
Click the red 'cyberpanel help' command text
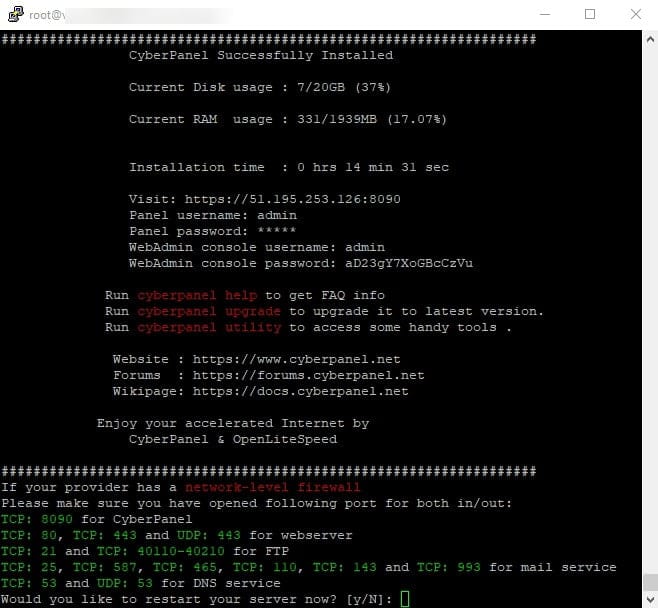tap(197, 295)
